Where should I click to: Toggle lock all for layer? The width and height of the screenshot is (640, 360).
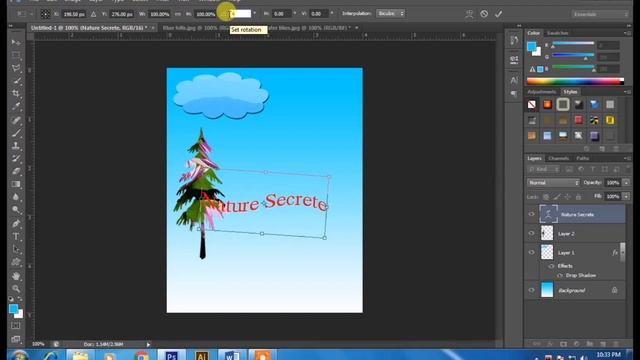point(578,197)
